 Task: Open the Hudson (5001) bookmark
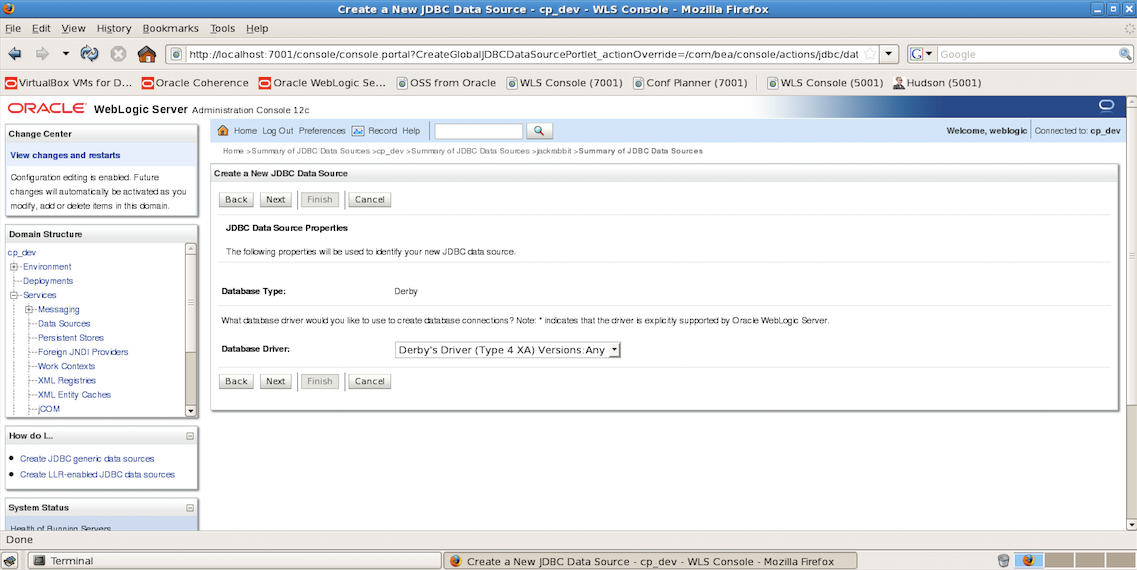pyautogui.click(x=936, y=83)
